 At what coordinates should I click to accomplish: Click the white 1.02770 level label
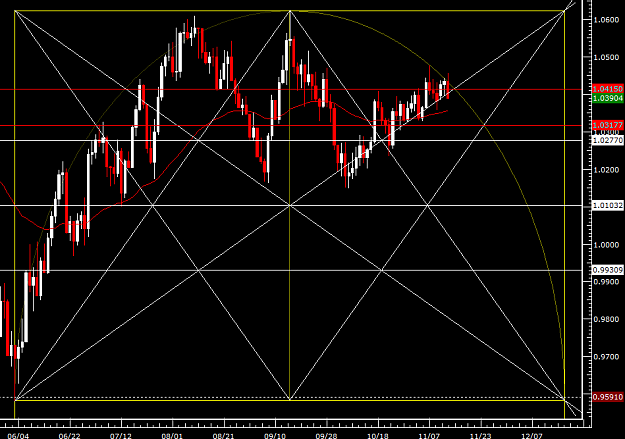(608, 140)
